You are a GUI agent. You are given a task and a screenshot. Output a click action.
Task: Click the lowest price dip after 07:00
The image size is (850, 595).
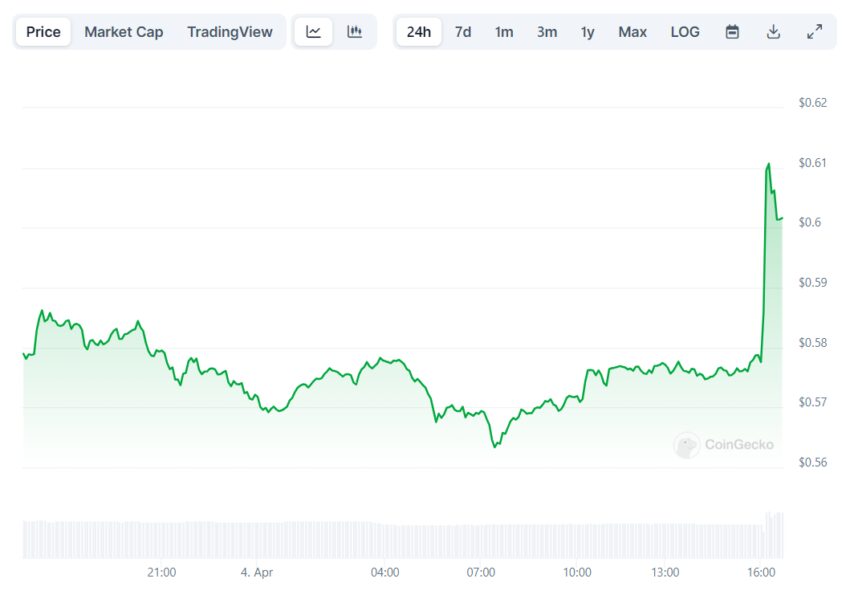495,447
